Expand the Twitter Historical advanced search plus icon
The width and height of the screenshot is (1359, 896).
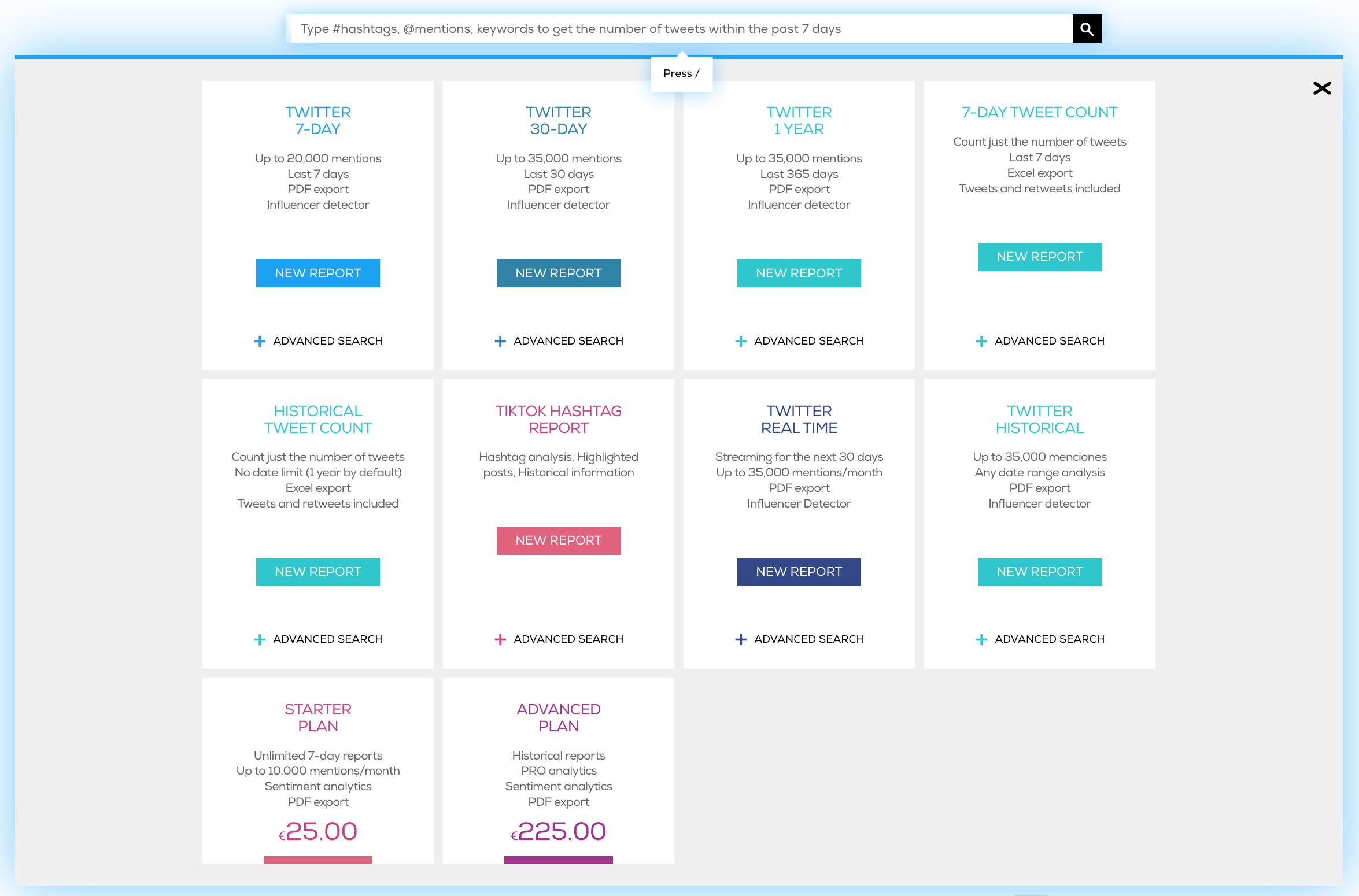click(x=981, y=639)
